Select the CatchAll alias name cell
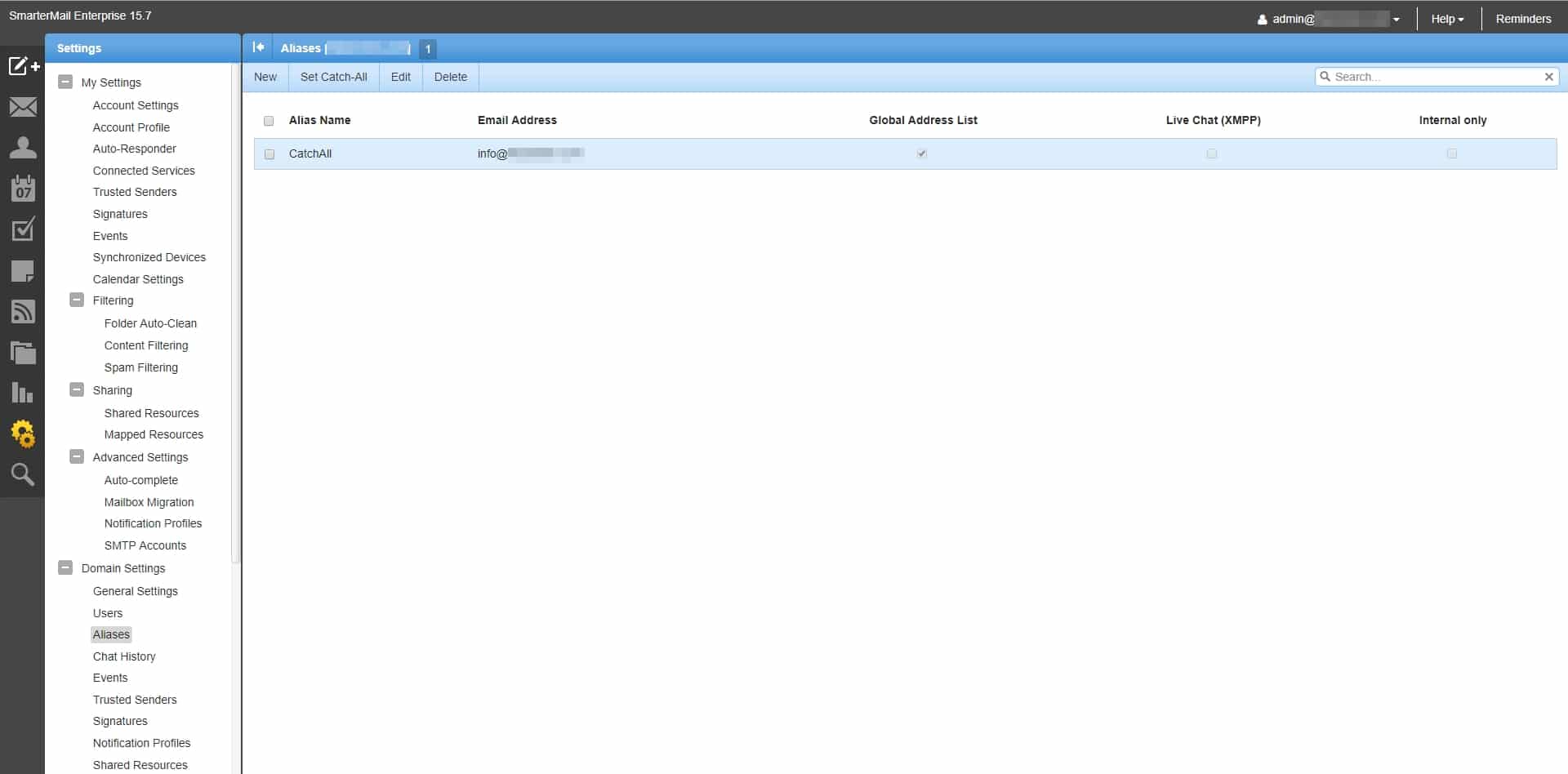This screenshot has height=774, width=1568. (x=310, y=153)
